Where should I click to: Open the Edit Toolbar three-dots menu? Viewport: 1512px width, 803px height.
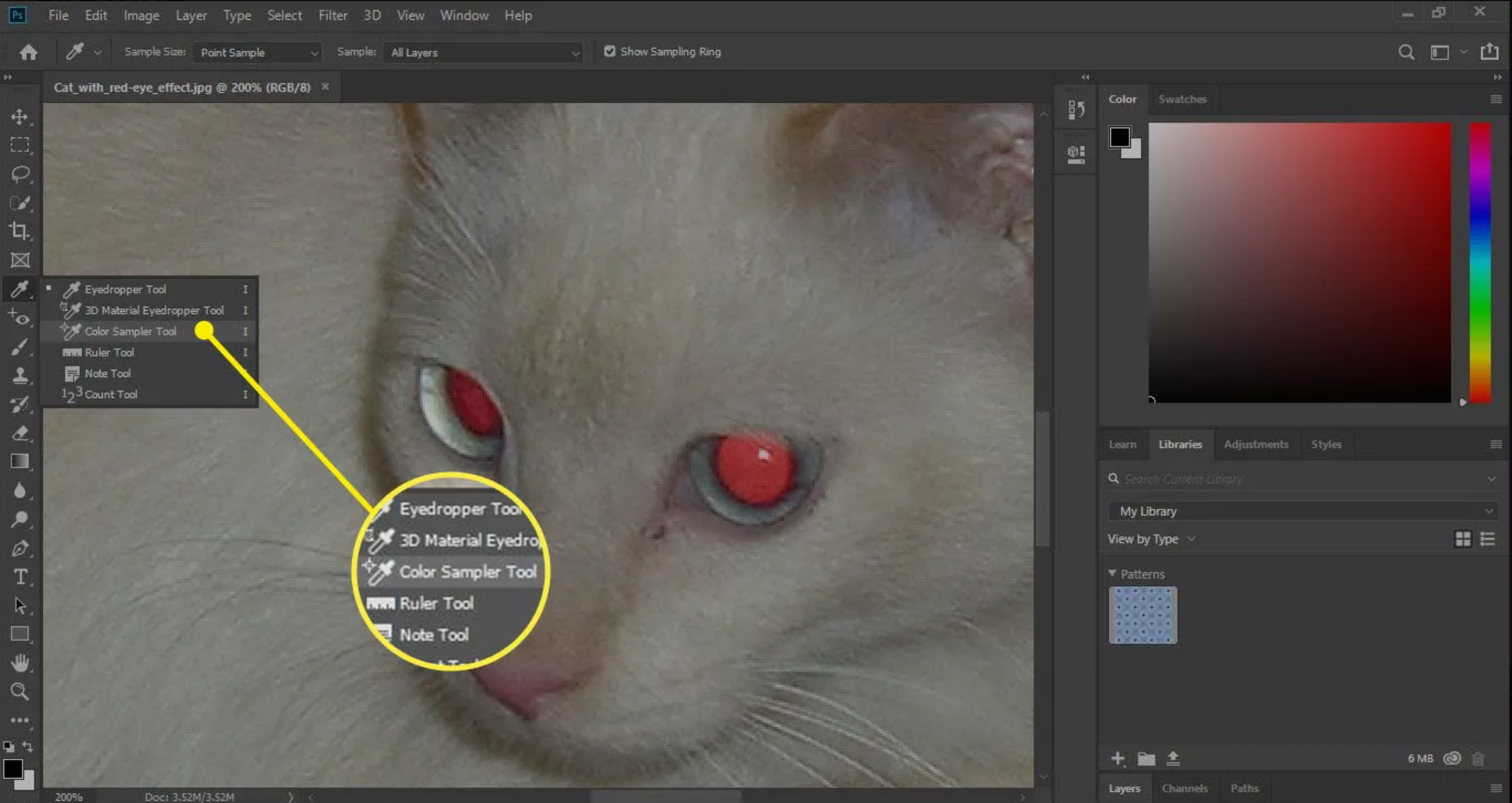click(19, 720)
